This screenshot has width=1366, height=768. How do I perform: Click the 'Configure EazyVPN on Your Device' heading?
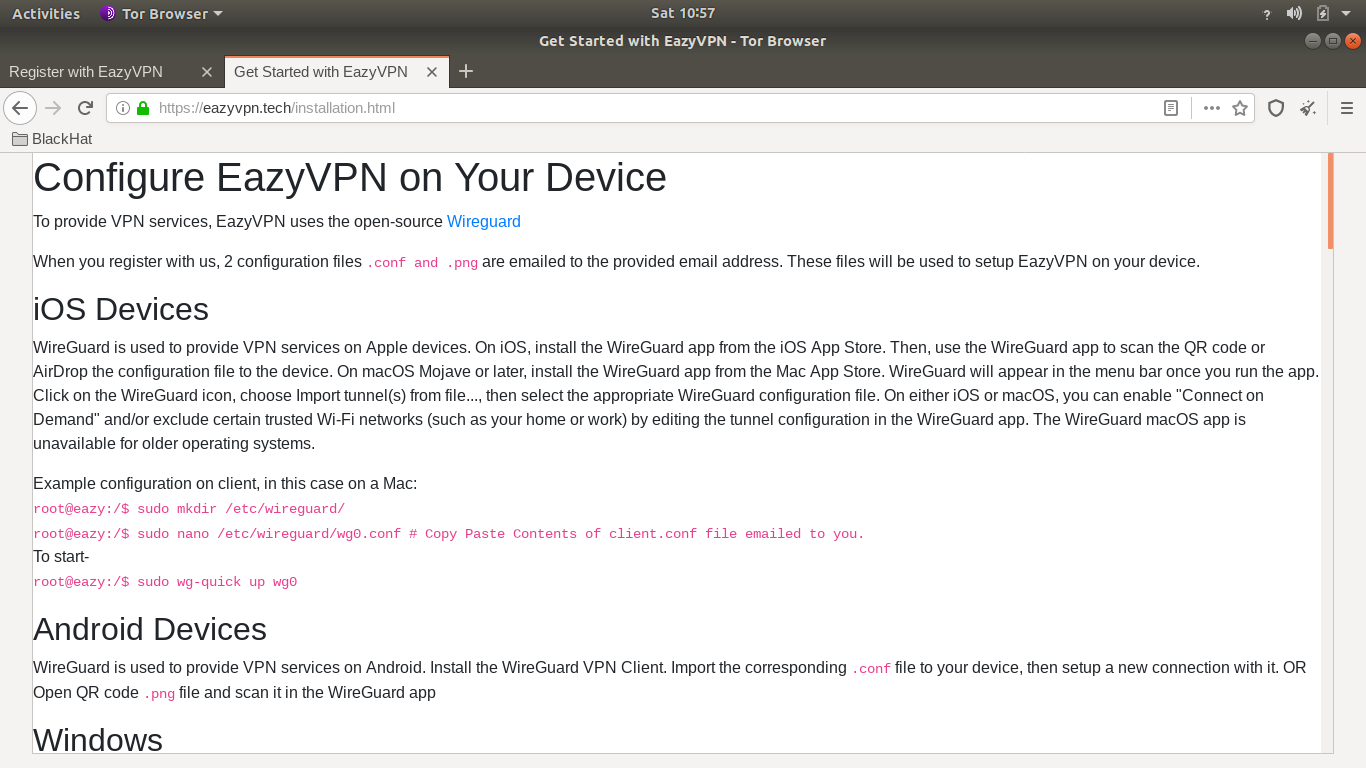click(x=350, y=178)
